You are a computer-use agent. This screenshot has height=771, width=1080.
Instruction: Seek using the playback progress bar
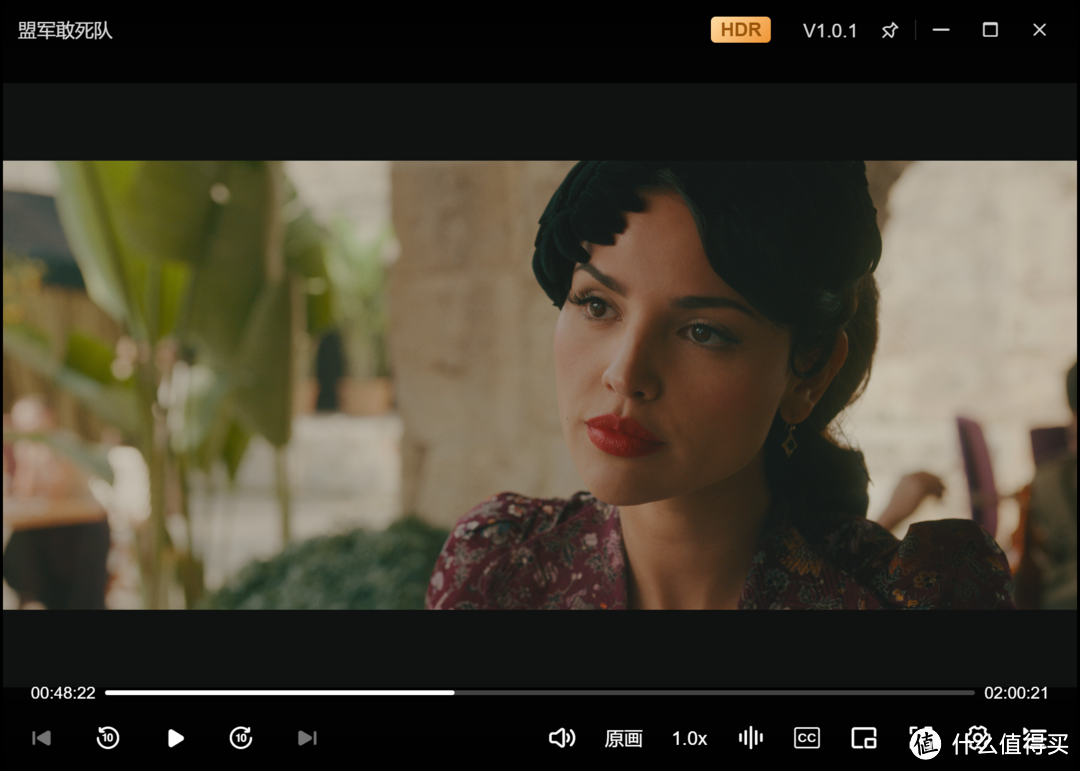pos(539,692)
